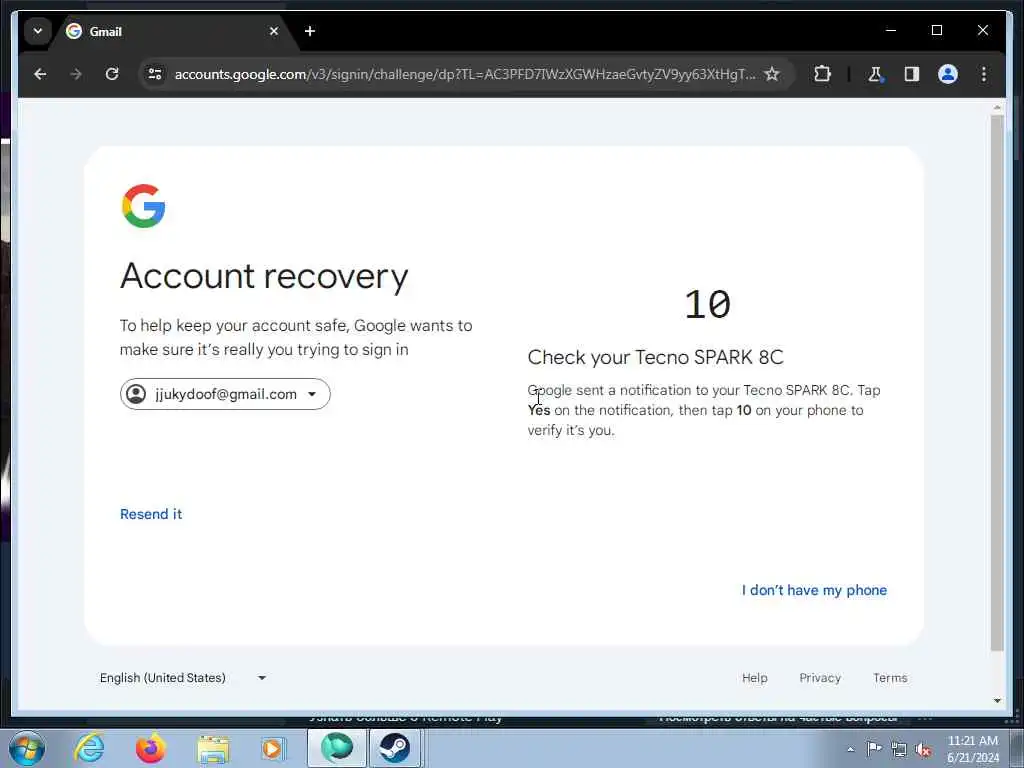
Task: Open Windows Explorer folder on taskbar
Action: point(213,749)
